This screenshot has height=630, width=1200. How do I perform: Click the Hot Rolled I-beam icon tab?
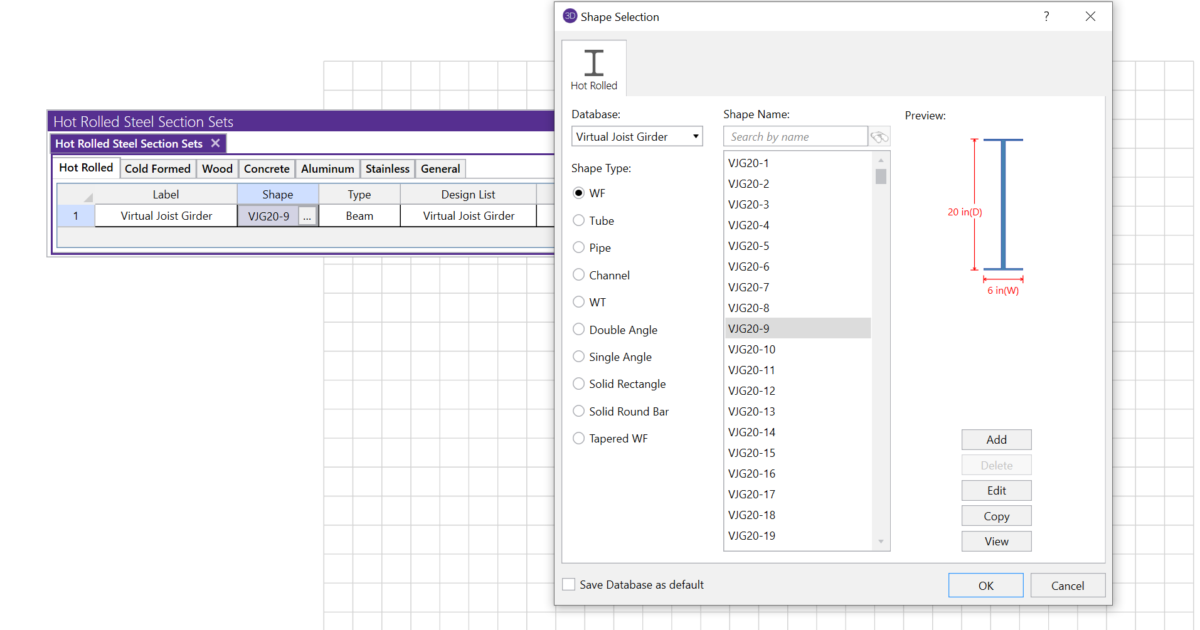pyautogui.click(x=594, y=68)
